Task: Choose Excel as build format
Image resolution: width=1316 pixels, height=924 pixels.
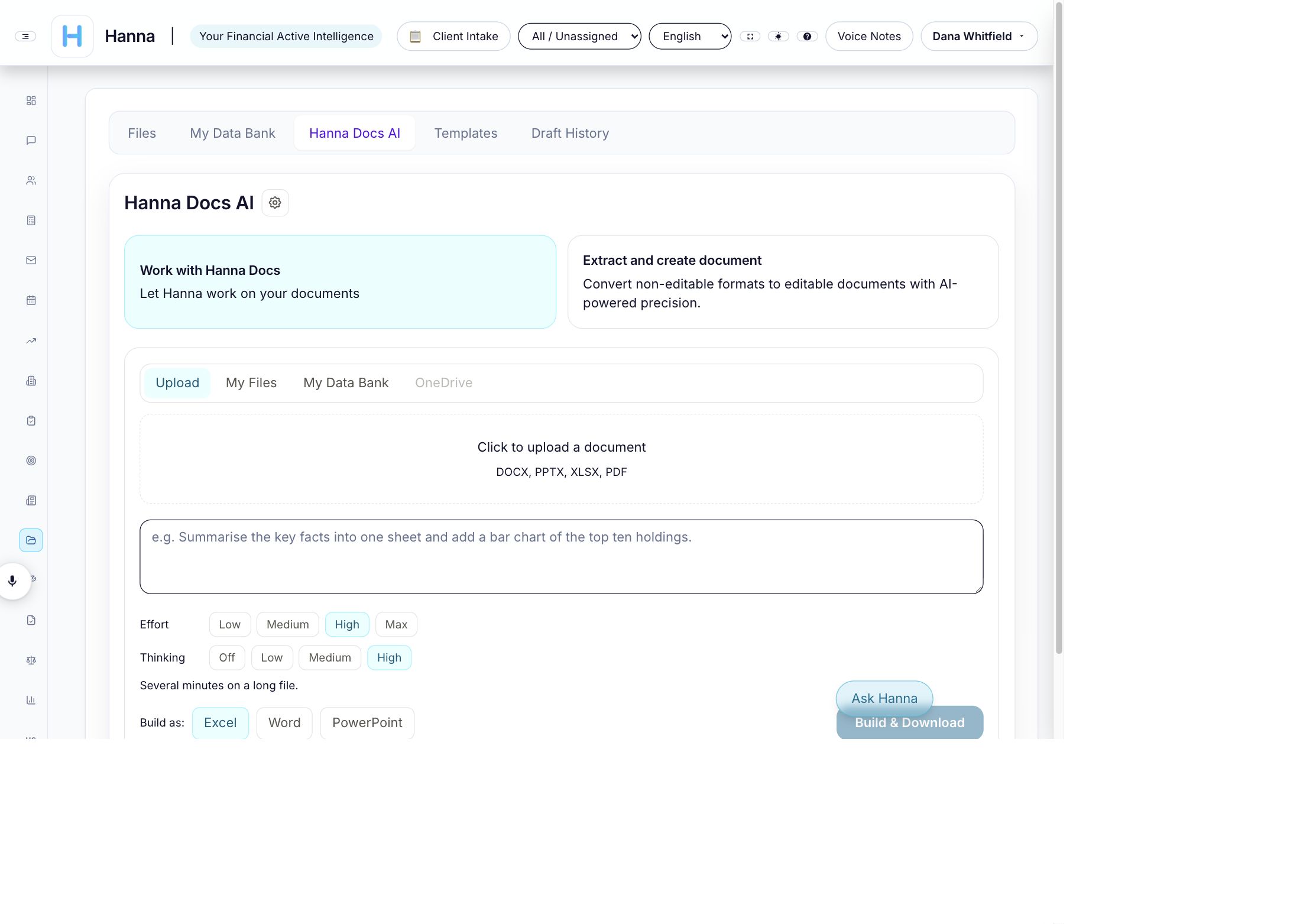Action: [x=221, y=722]
